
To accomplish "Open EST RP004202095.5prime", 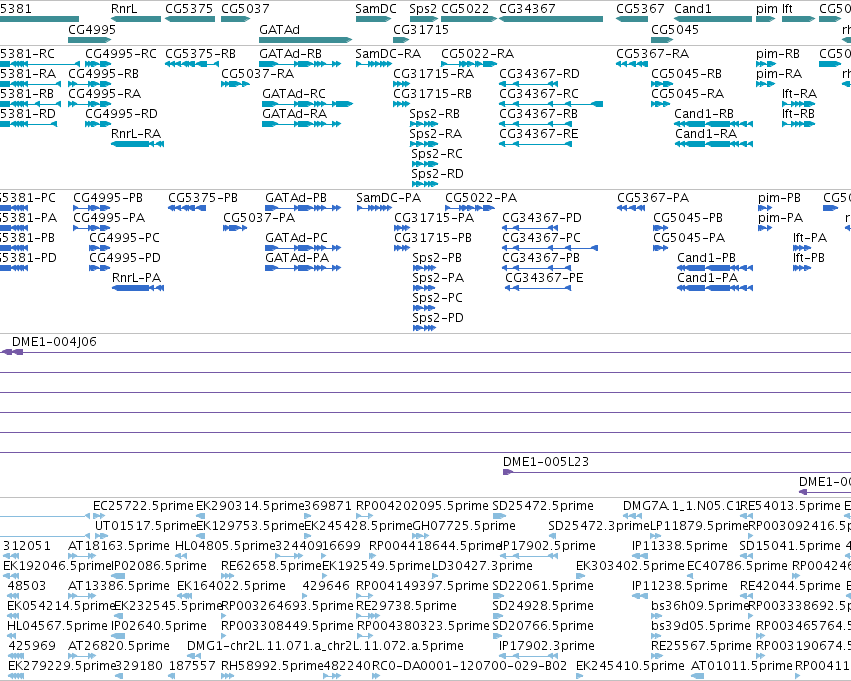I will (x=422, y=506).
